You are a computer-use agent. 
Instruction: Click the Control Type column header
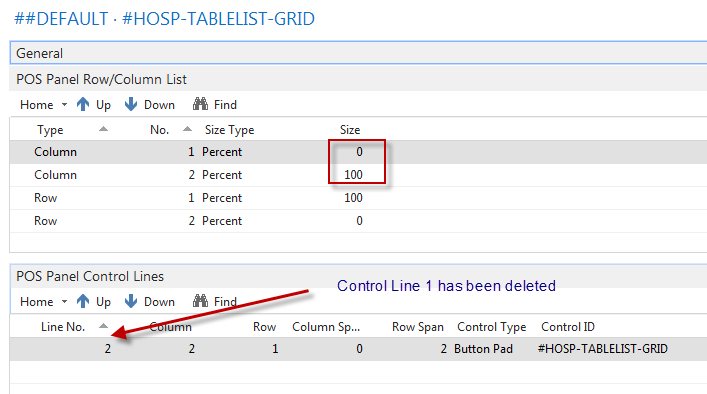pos(491,327)
